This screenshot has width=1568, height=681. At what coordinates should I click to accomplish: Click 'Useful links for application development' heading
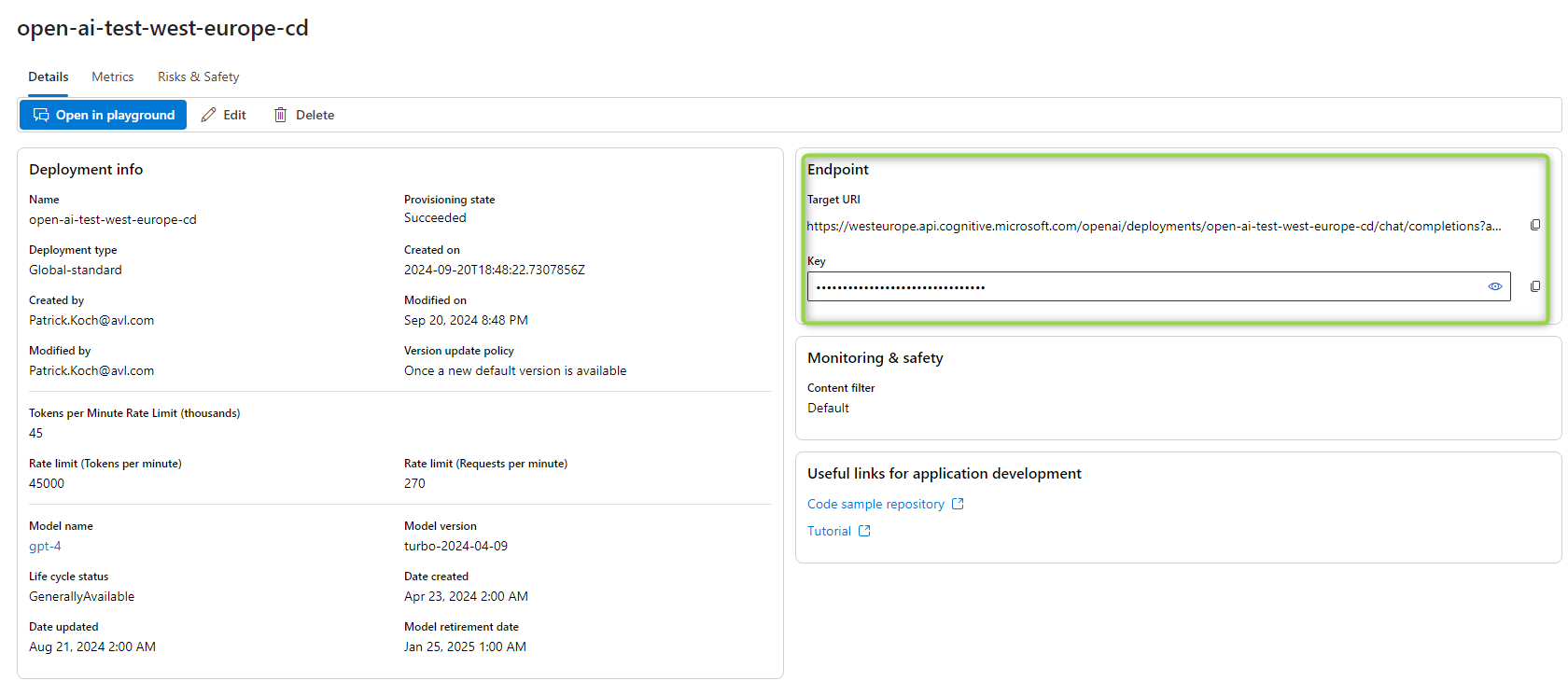click(945, 473)
